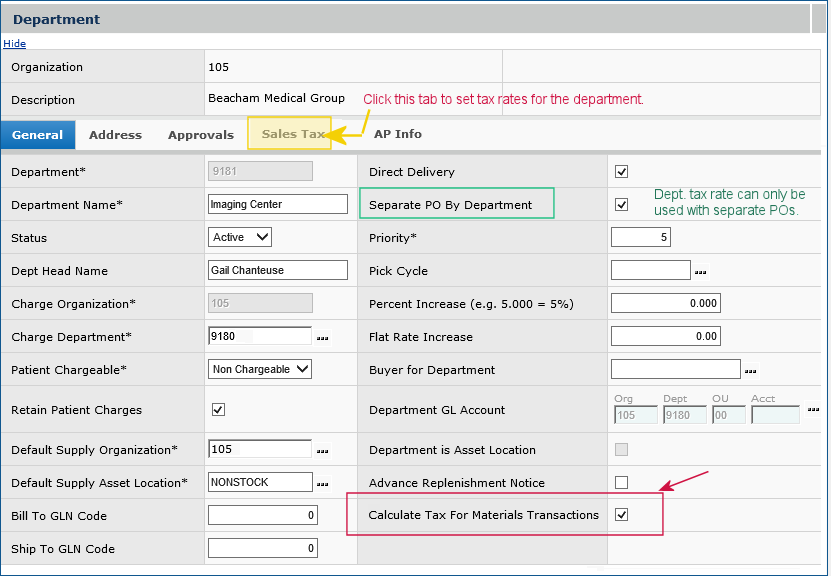Open lookup icon beside Default Supply Organization
831x576 pixels.
tap(322, 450)
